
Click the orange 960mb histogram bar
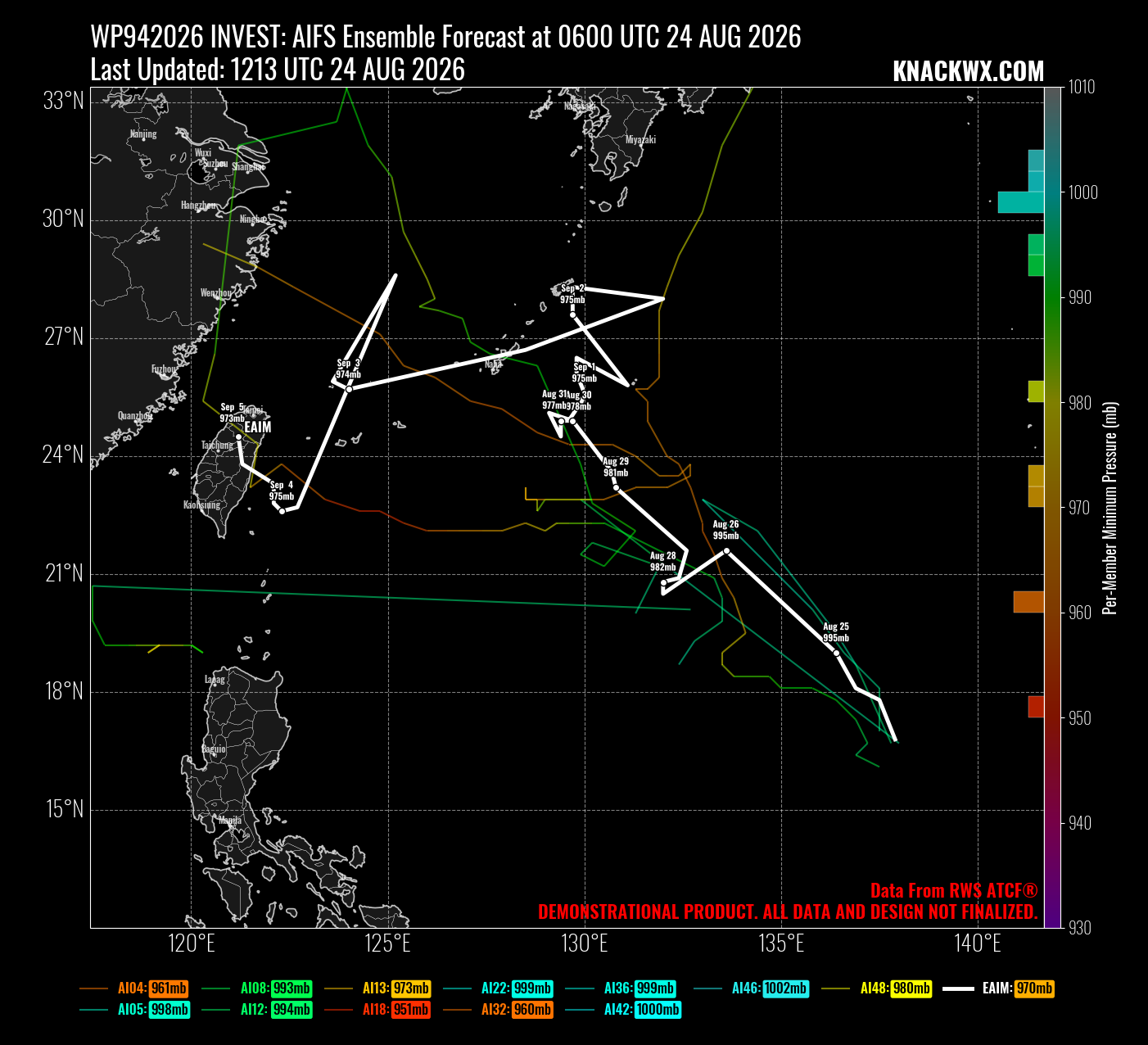1029,602
